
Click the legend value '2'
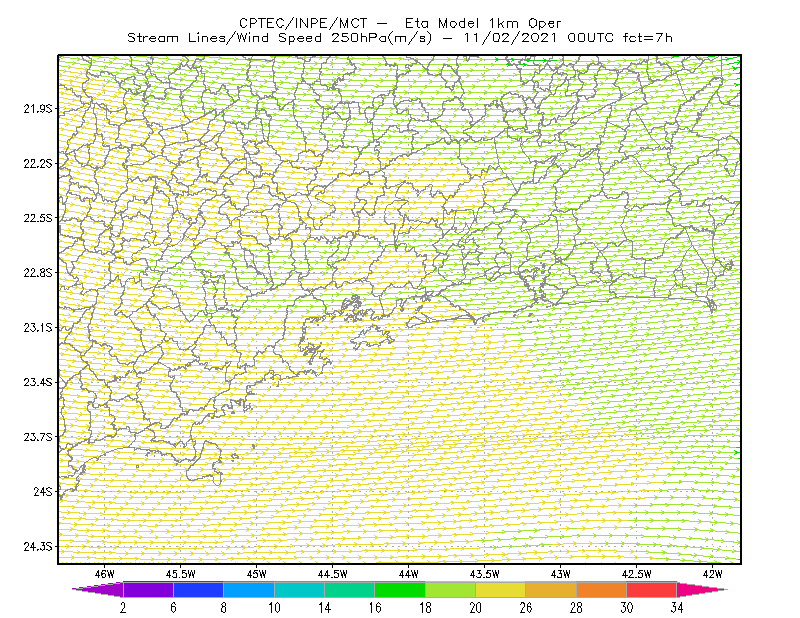point(123,608)
